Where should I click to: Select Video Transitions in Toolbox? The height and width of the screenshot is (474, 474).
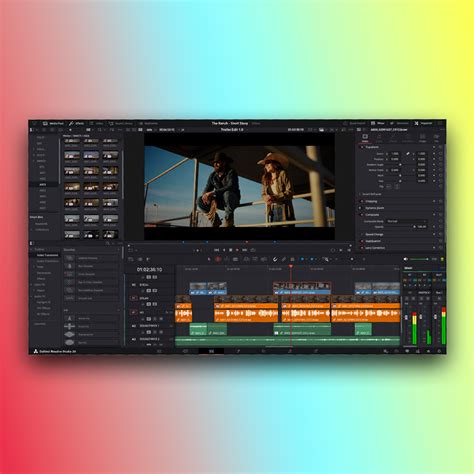47,255
